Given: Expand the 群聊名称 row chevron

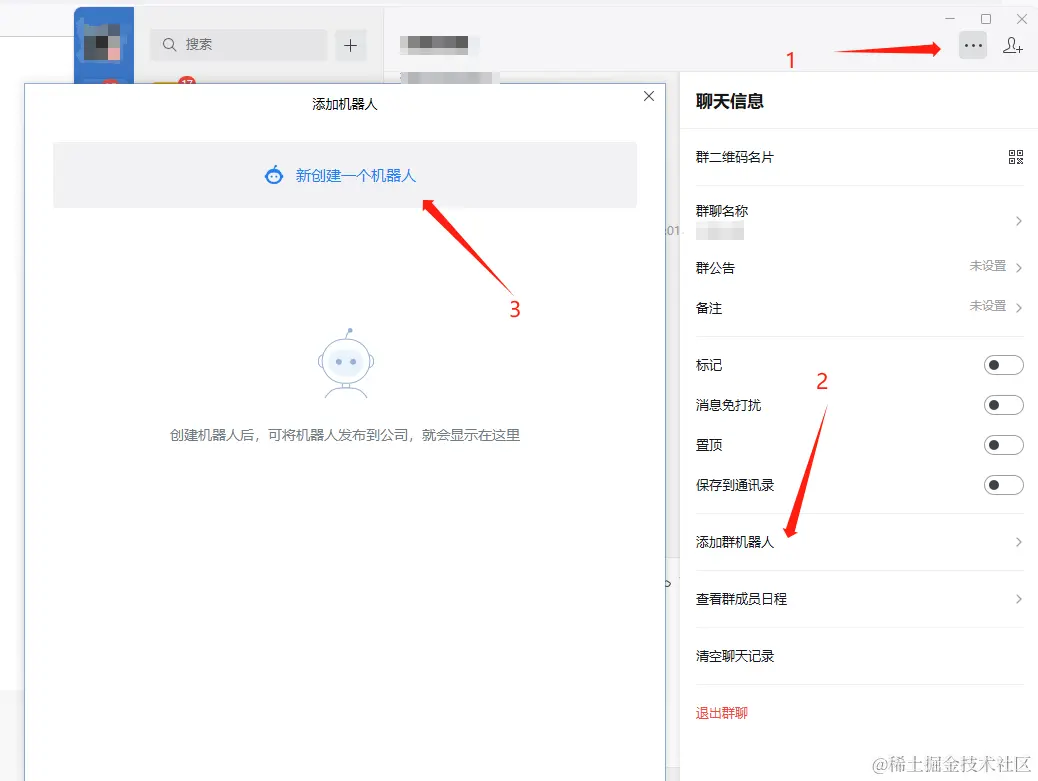Looking at the screenshot, I should 1019,221.
